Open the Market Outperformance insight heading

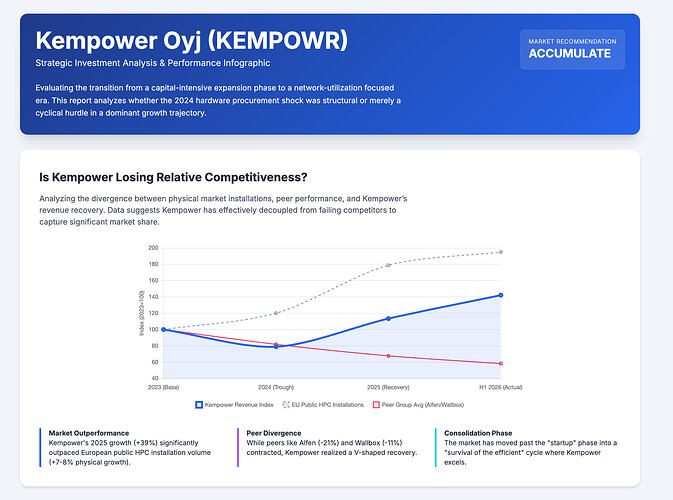tap(89, 433)
